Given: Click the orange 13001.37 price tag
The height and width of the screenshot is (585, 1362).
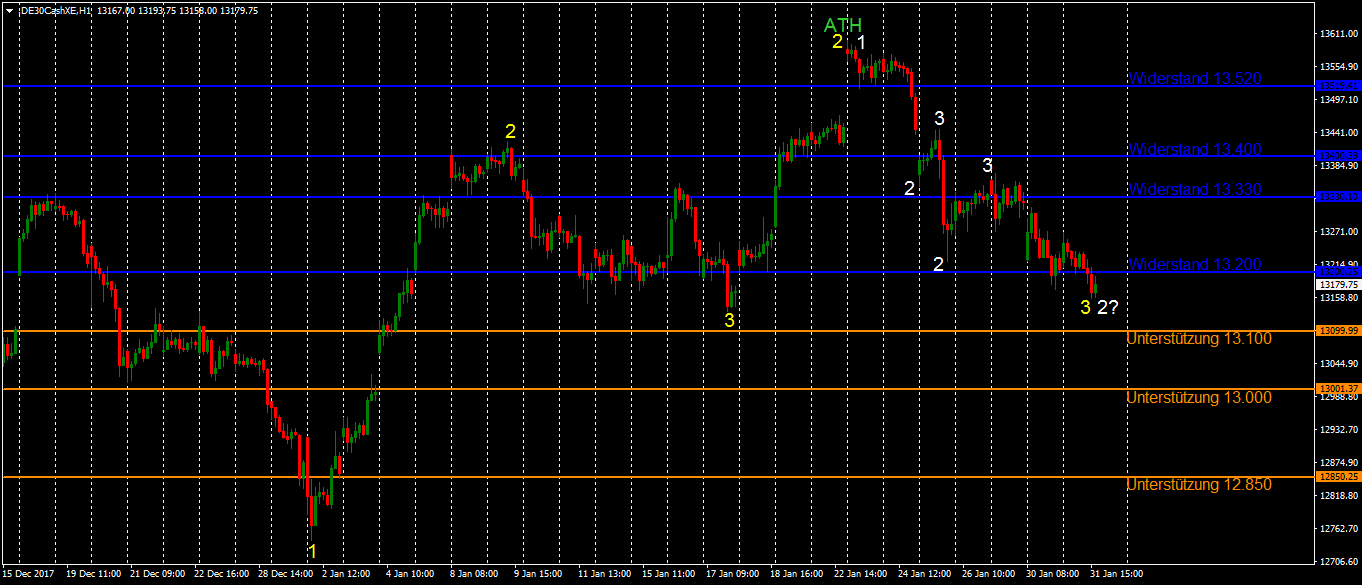Looking at the screenshot, I should coord(1338,388).
